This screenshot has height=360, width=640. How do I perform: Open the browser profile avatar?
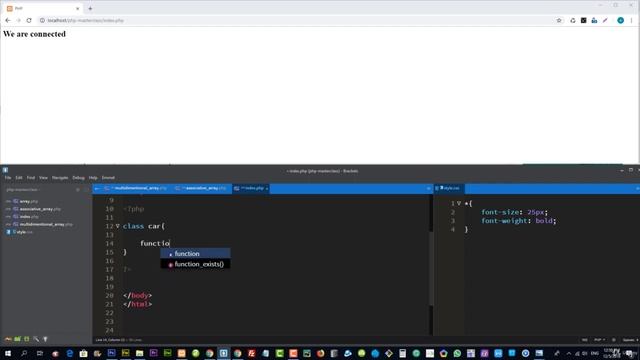click(620, 20)
